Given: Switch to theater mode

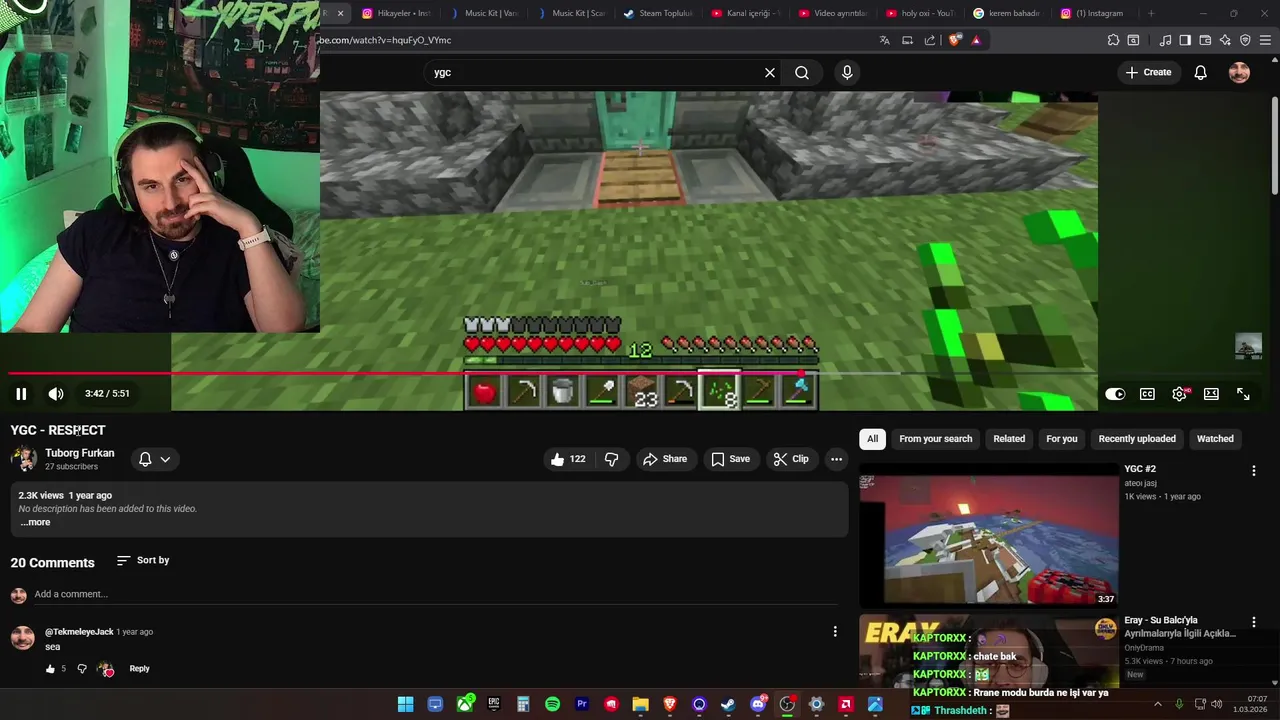Looking at the screenshot, I should [x=1211, y=394].
